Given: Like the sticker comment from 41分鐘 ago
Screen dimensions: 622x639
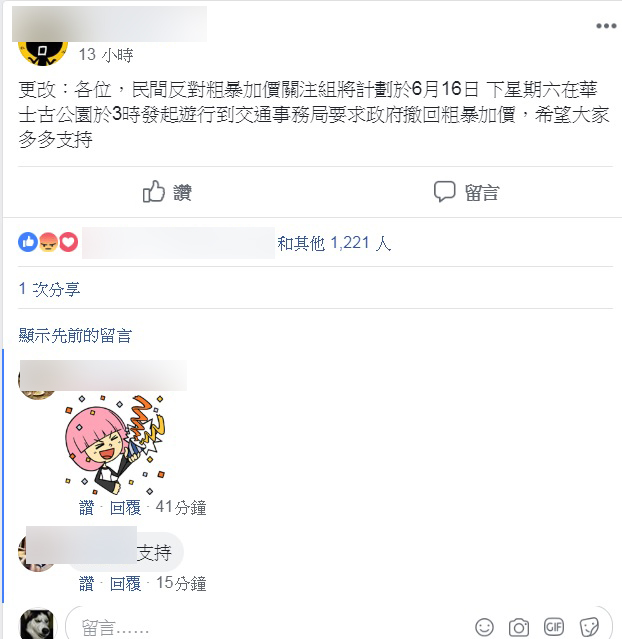Looking at the screenshot, I should coord(86,507).
